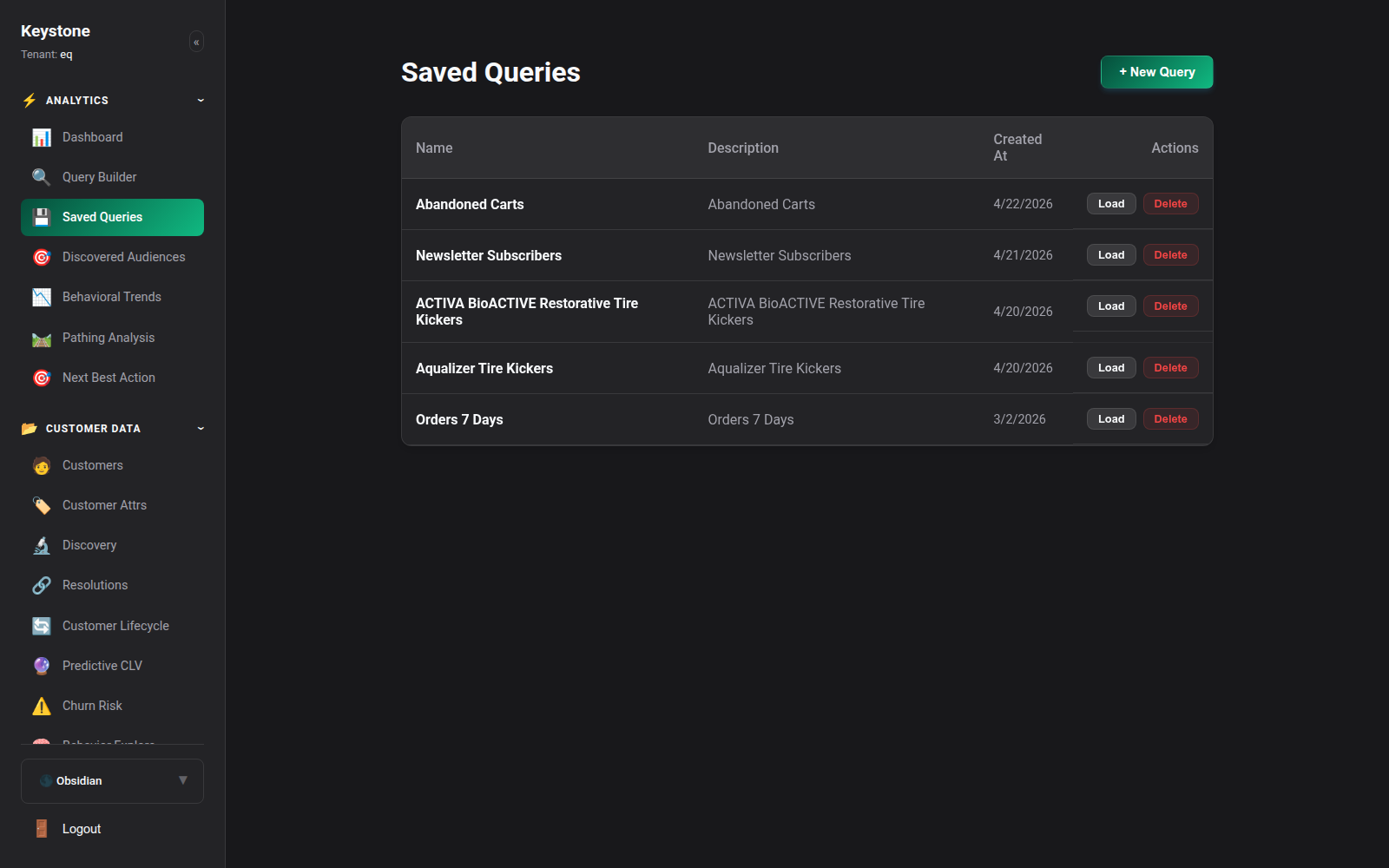The height and width of the screenshot is (868, 1389).
Task: Select the Query Builder magnifier icon
Action: pyautogui.click(x=42, y=177)
